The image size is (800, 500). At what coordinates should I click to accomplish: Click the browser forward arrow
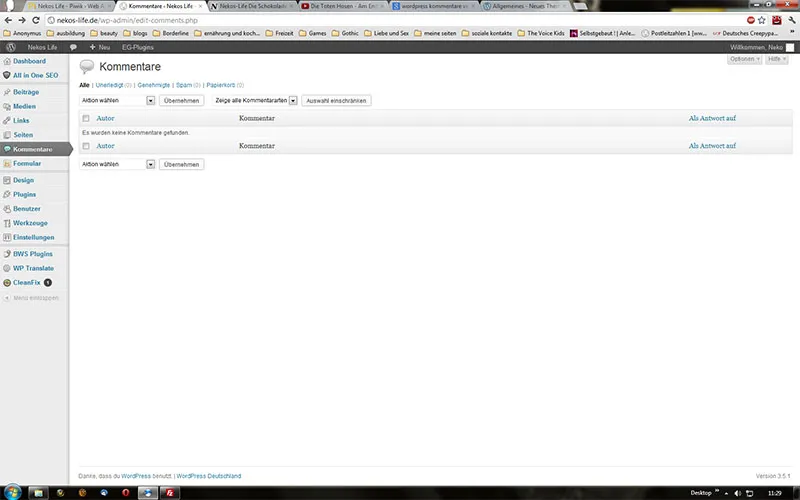[x=22, y=20]
